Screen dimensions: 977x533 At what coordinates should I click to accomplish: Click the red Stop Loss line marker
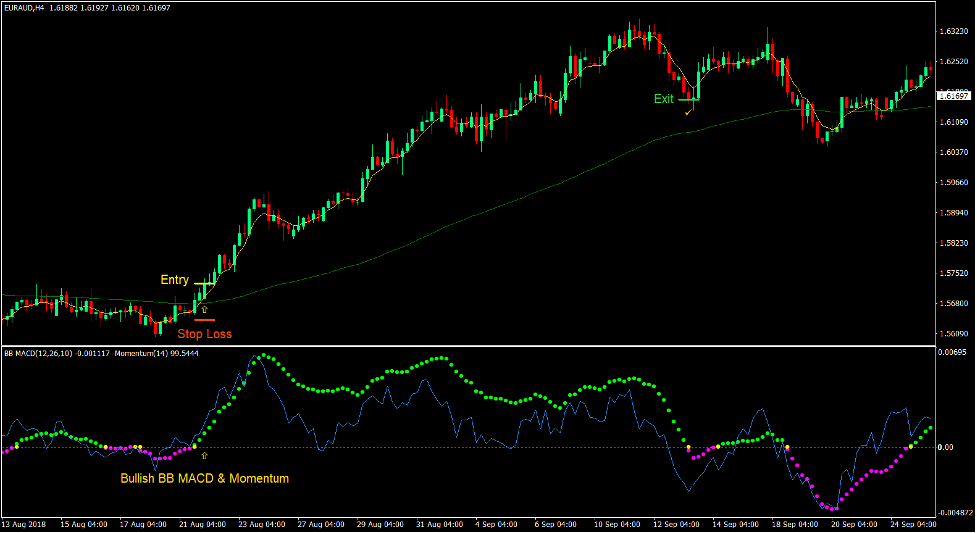pyautogui.click(x=205, y=320)
